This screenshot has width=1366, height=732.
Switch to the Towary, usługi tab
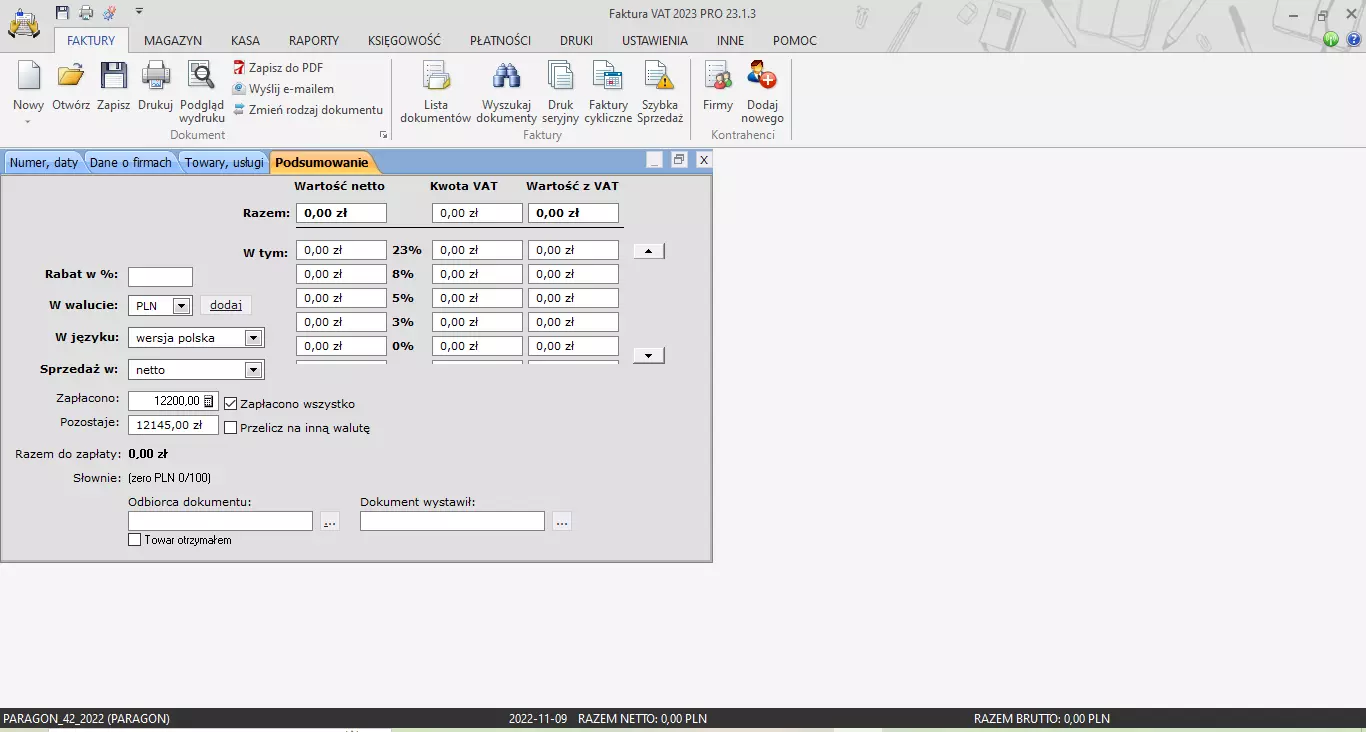point(223,161)
